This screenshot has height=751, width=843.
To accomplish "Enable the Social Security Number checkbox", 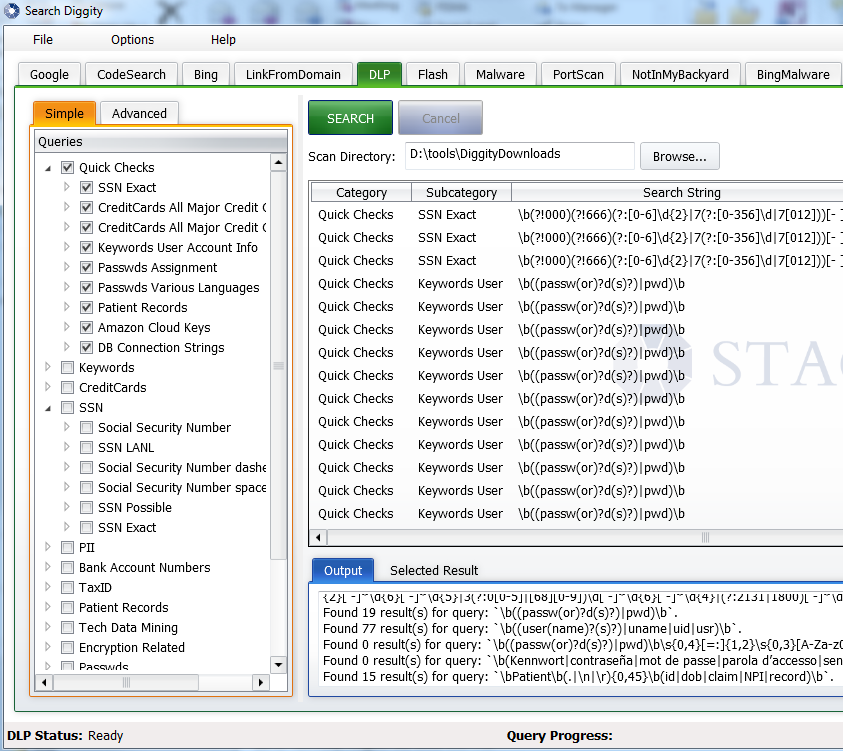I will (86, 428).
